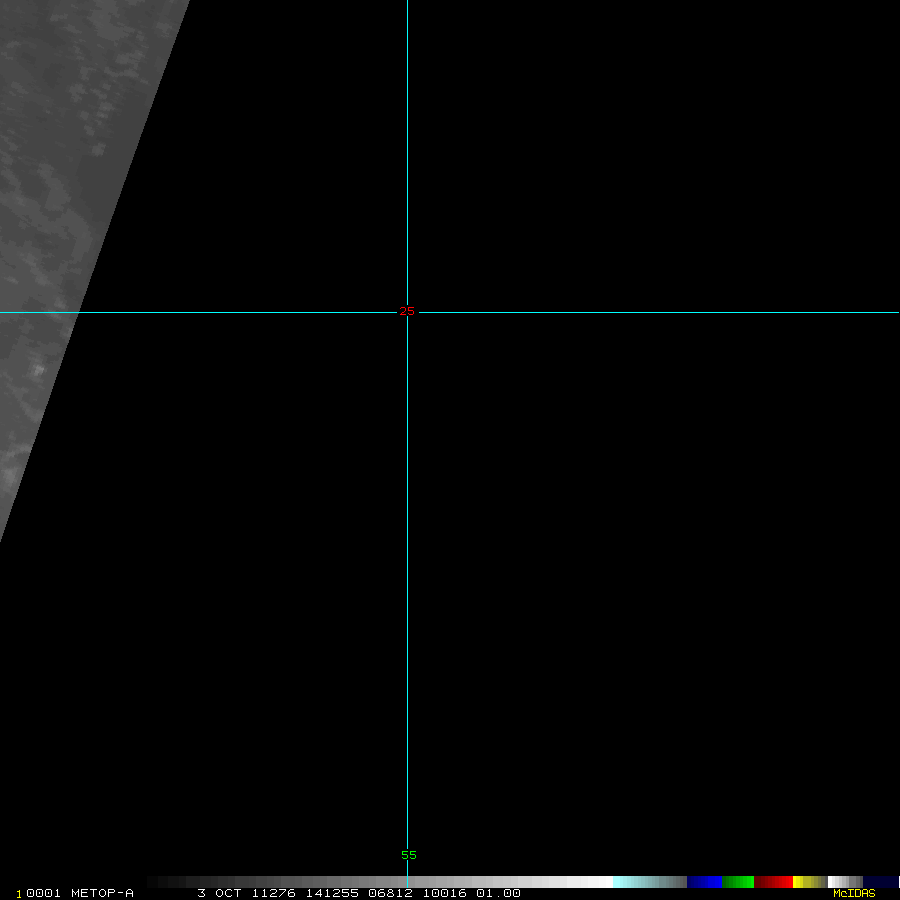Select the green segment of the color bar
This screenshot has height=900, width=900.
[737, 882]
